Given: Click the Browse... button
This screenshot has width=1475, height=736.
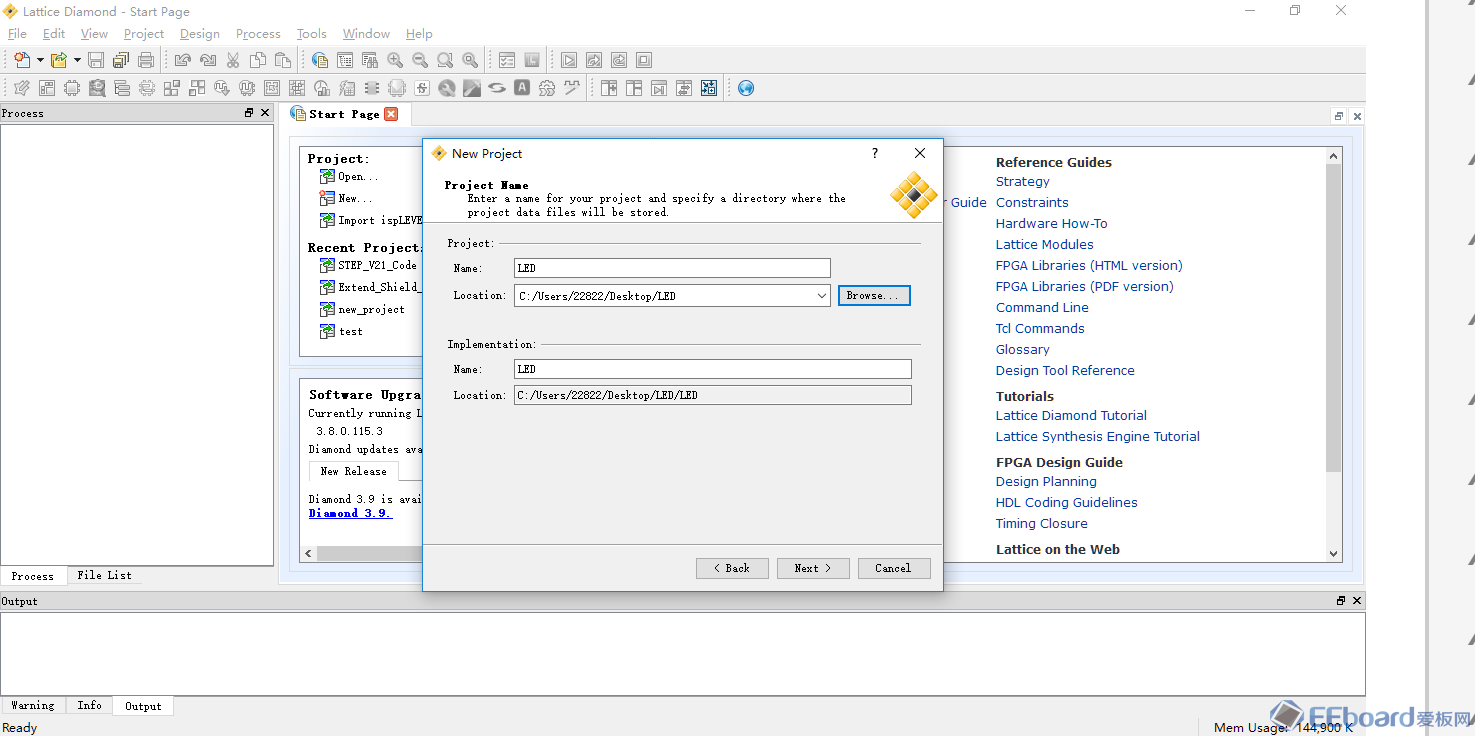Looking at the screenshot, I should point(874,296).
